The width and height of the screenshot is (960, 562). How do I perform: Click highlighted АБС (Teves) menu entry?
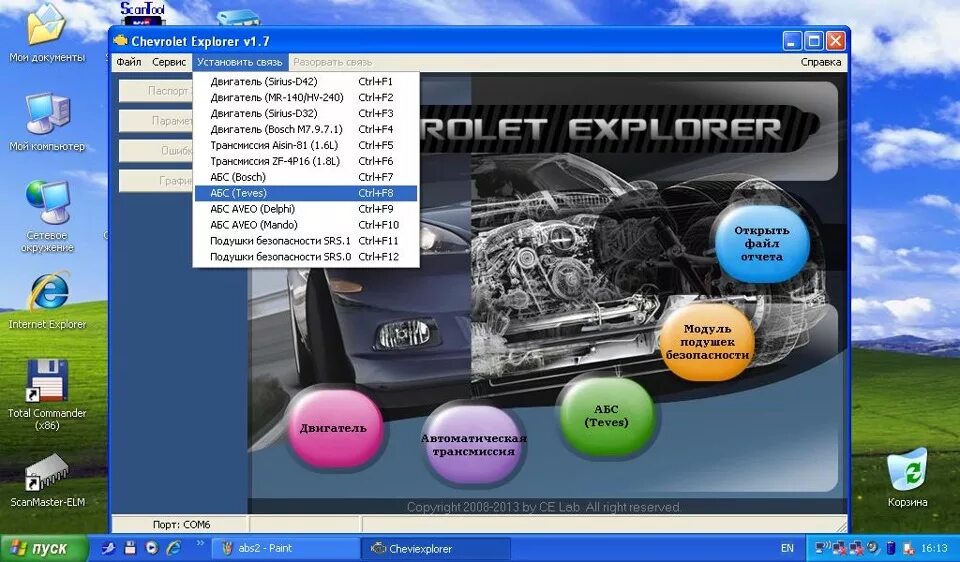click(x=306, y=193)
